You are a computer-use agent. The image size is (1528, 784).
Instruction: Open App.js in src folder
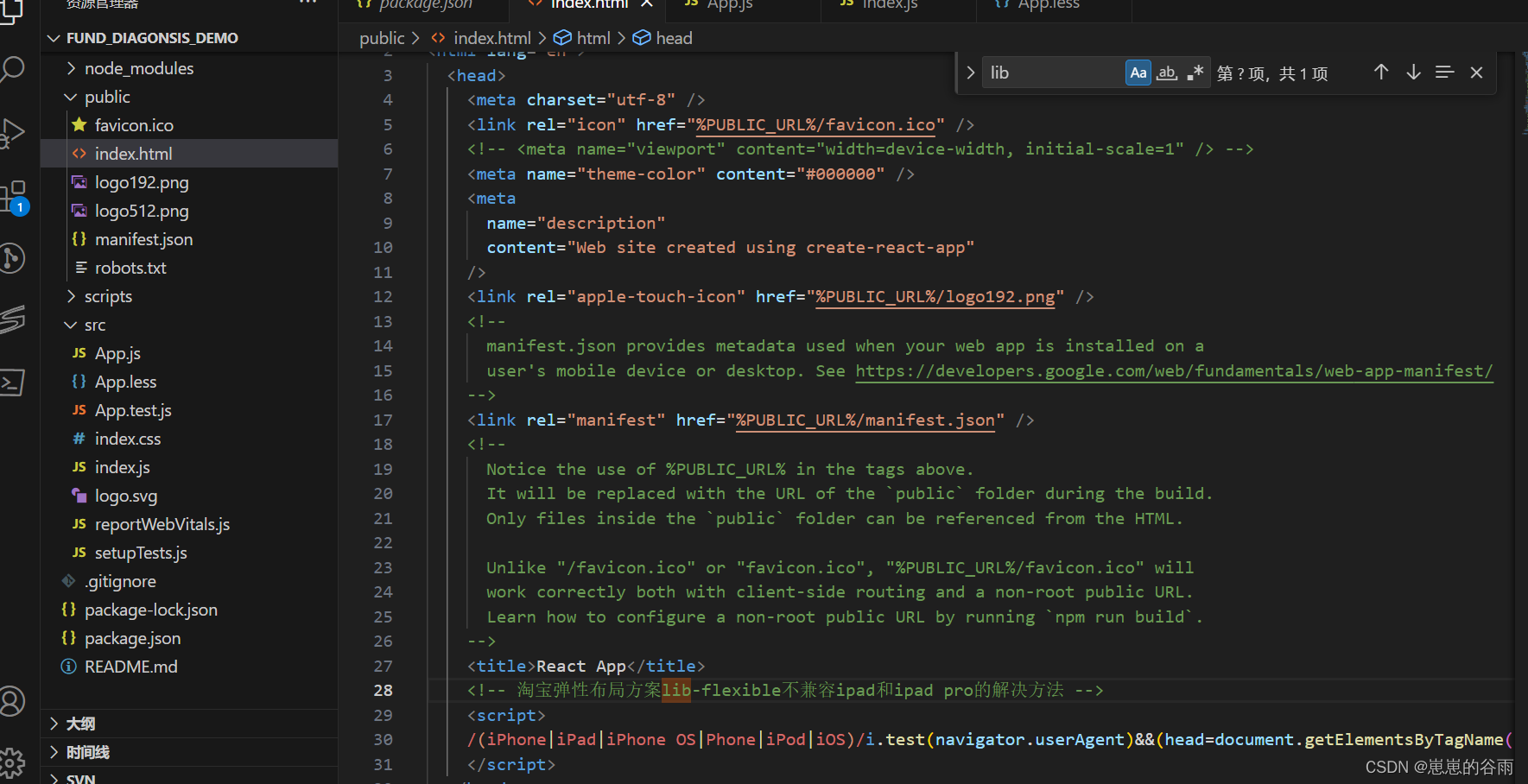[x=117, y=353]
